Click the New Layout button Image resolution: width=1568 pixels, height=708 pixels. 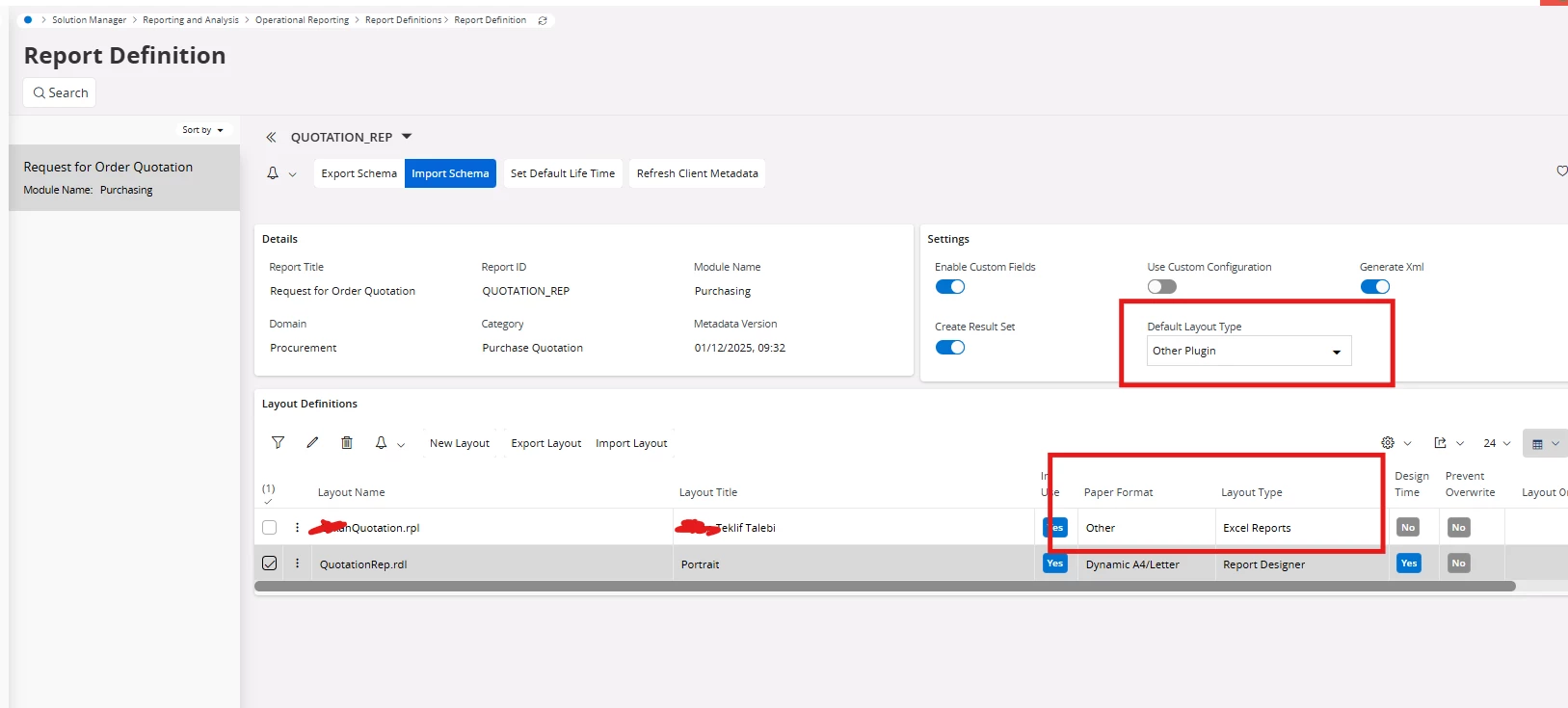pyautogui.click(x=459, y=443)
